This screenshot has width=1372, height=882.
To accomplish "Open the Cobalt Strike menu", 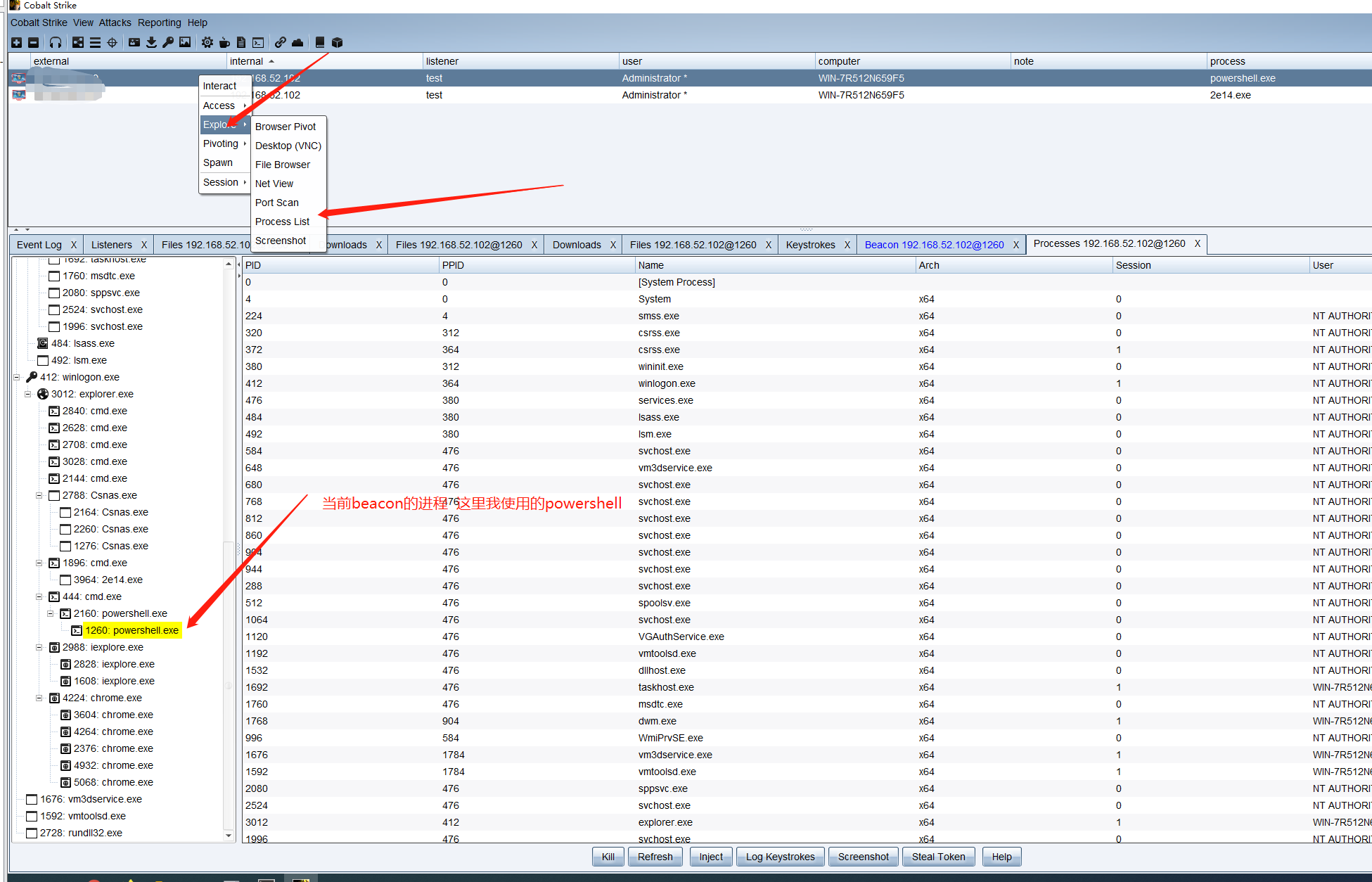I will 39,23.
